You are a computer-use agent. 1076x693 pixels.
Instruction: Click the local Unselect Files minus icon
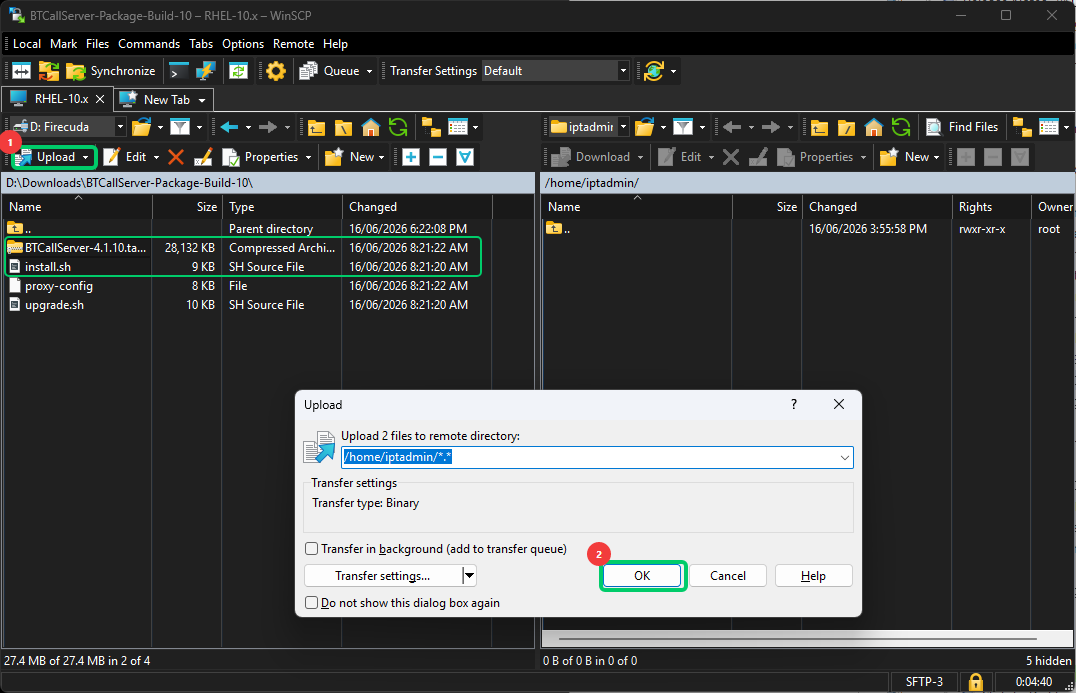point(438,157)
